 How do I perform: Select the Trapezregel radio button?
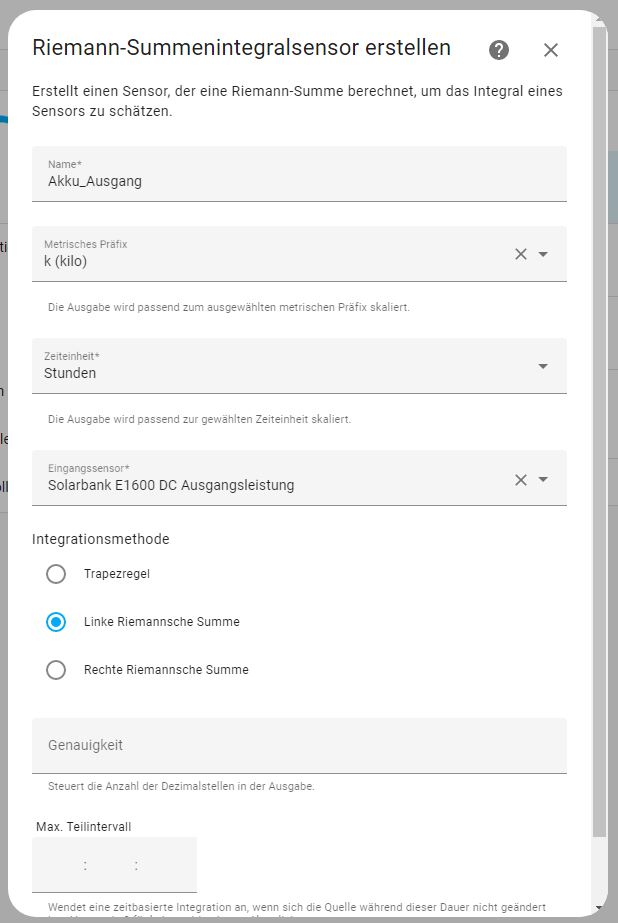click(56, 574)
